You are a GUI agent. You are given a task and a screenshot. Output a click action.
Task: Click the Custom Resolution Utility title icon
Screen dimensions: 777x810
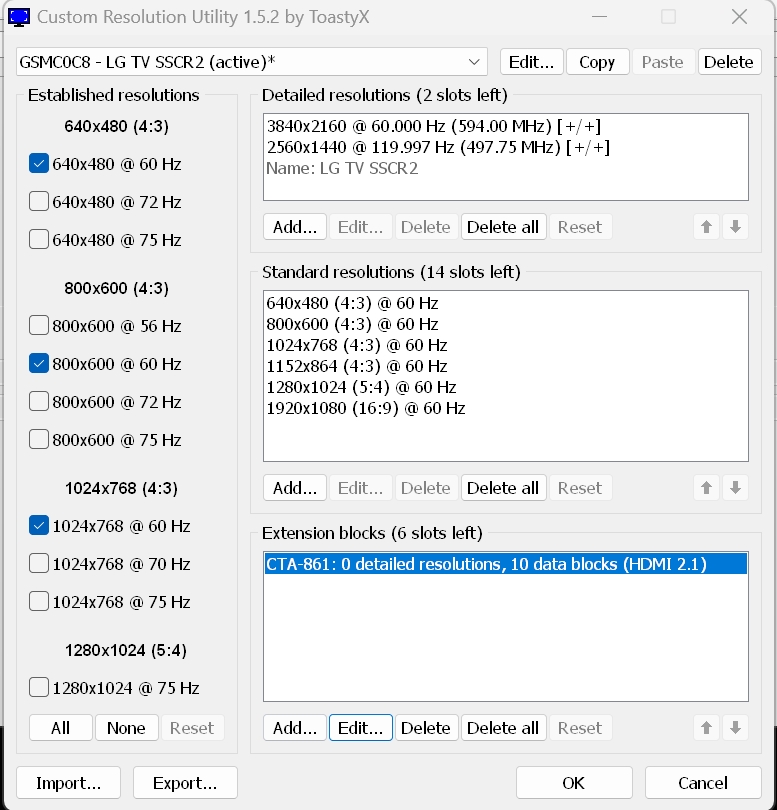(x=19, y=17)
